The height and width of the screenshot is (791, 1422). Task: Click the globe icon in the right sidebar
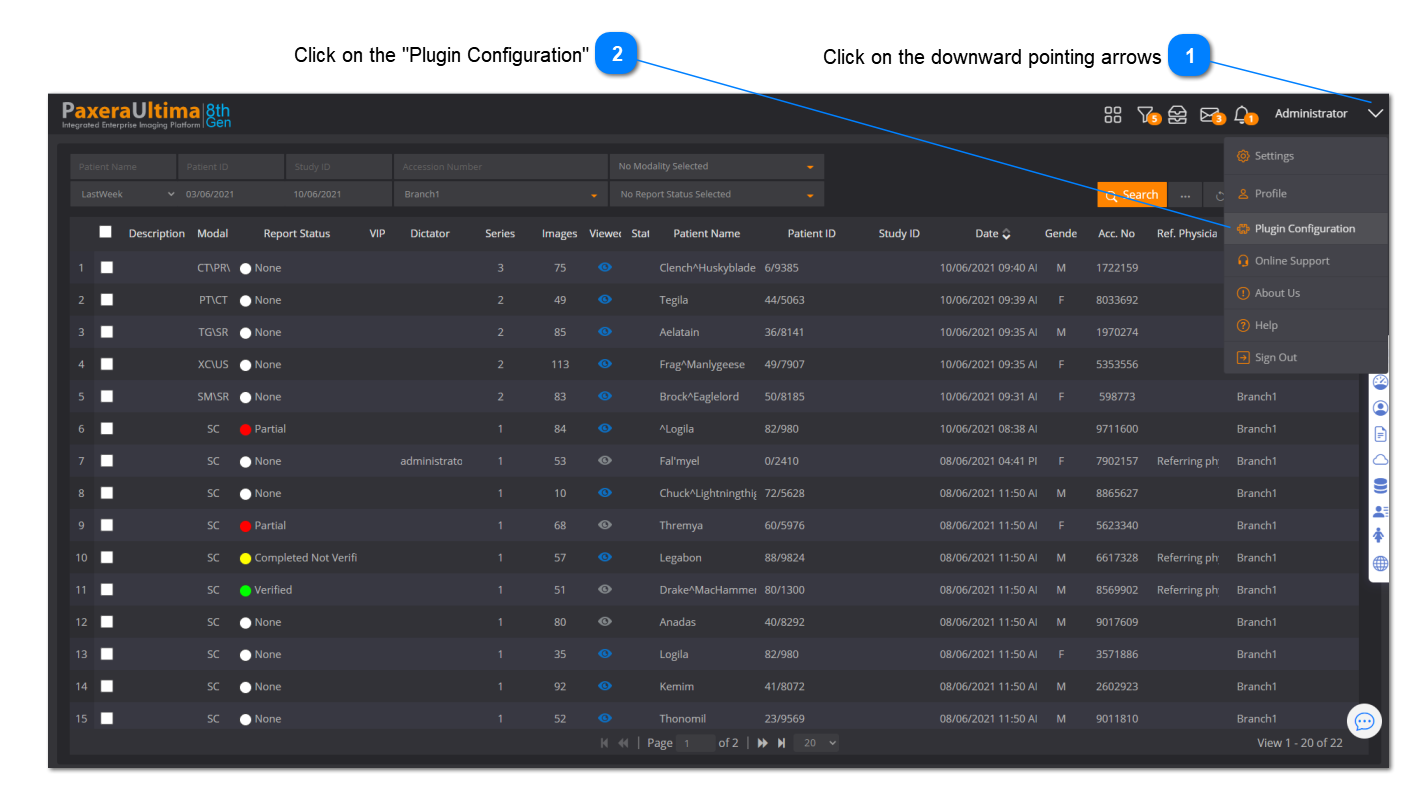click(x=1381, y=564)
